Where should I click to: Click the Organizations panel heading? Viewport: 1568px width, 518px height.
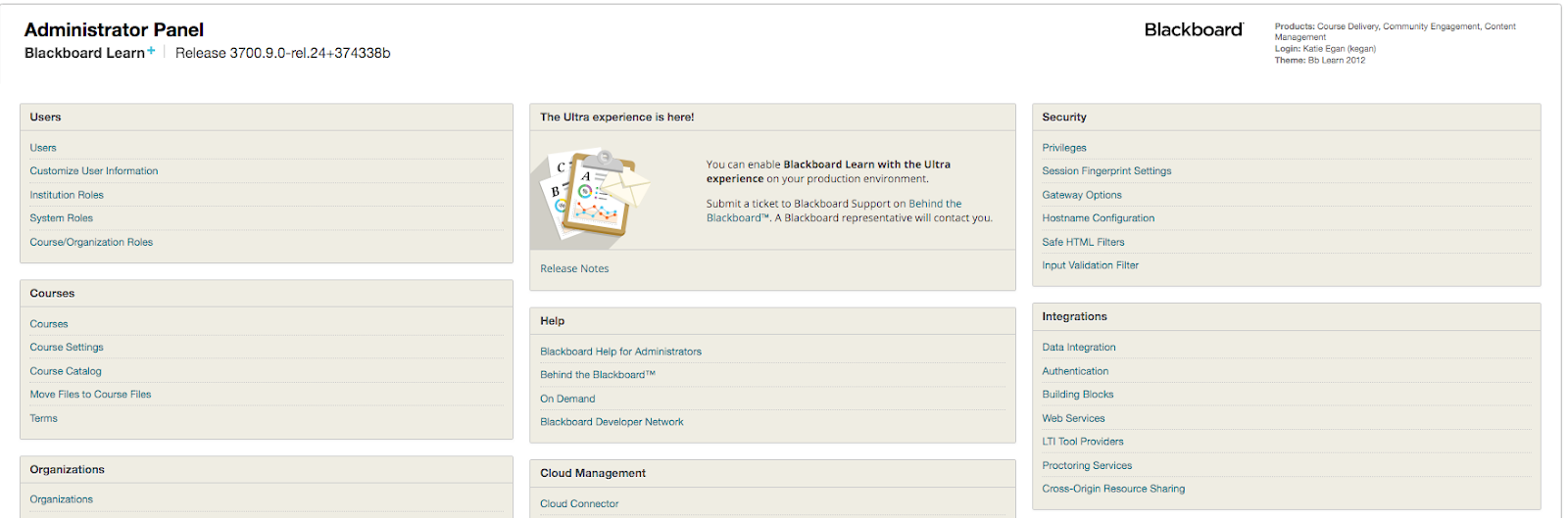pyautogui.click(x=67, y=469)
